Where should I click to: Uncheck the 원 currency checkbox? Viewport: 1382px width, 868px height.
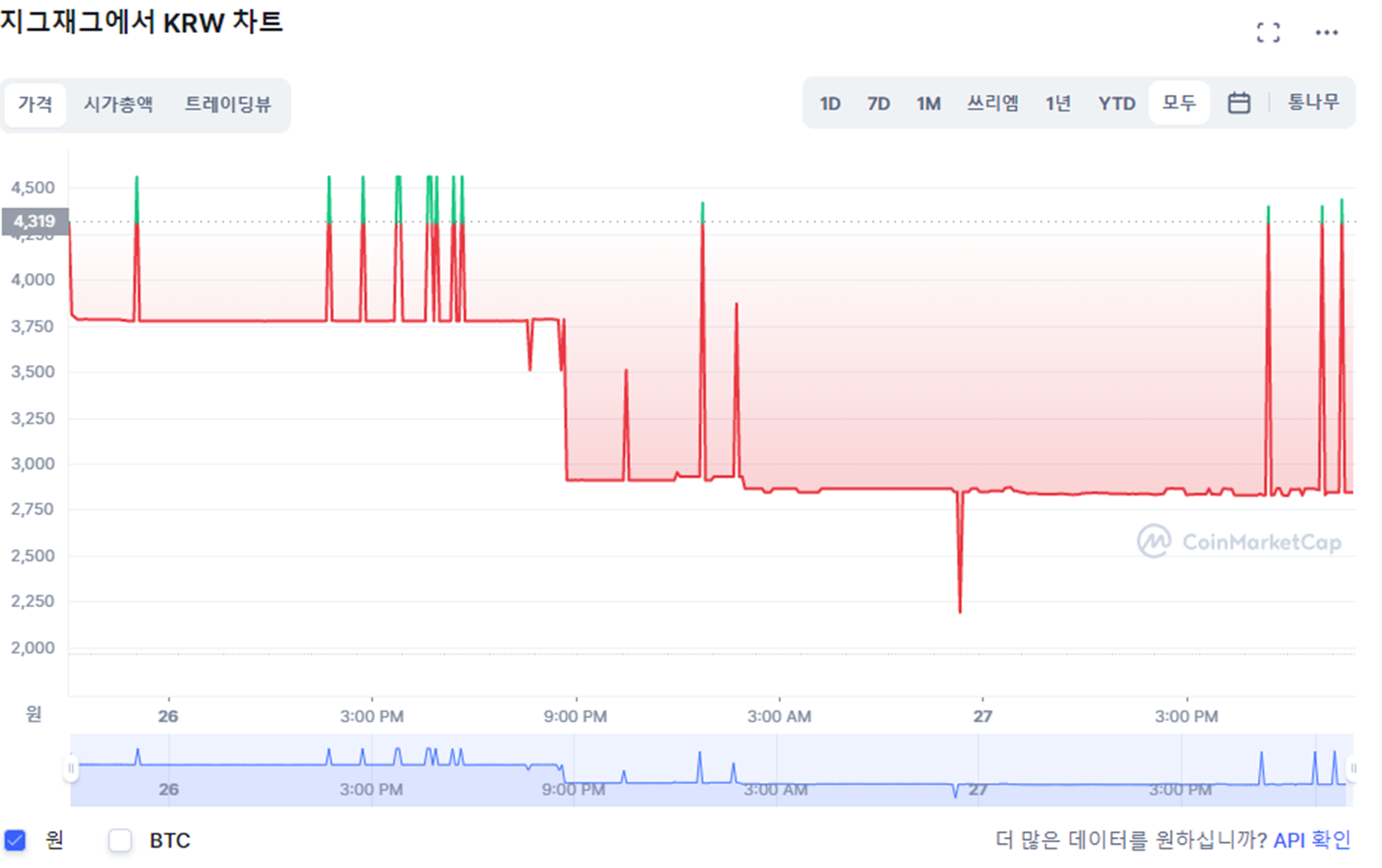coord(15,840)
